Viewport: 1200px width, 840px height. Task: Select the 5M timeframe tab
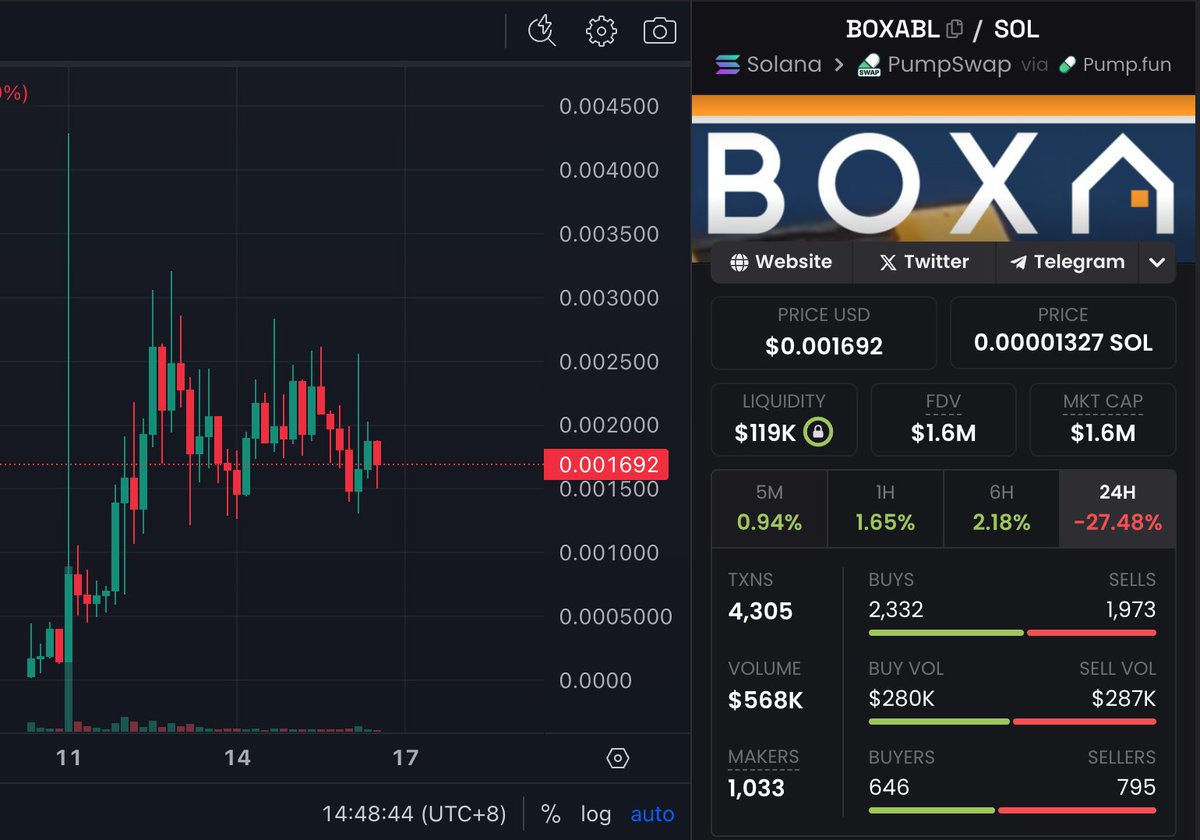pos(770,508)
